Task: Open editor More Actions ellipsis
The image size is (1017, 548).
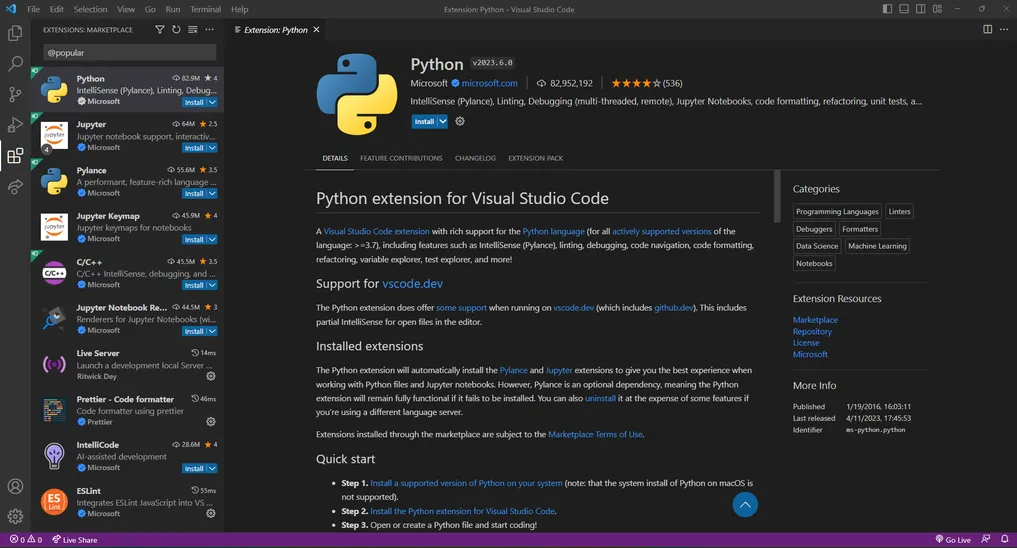Action: [1004, 29]
